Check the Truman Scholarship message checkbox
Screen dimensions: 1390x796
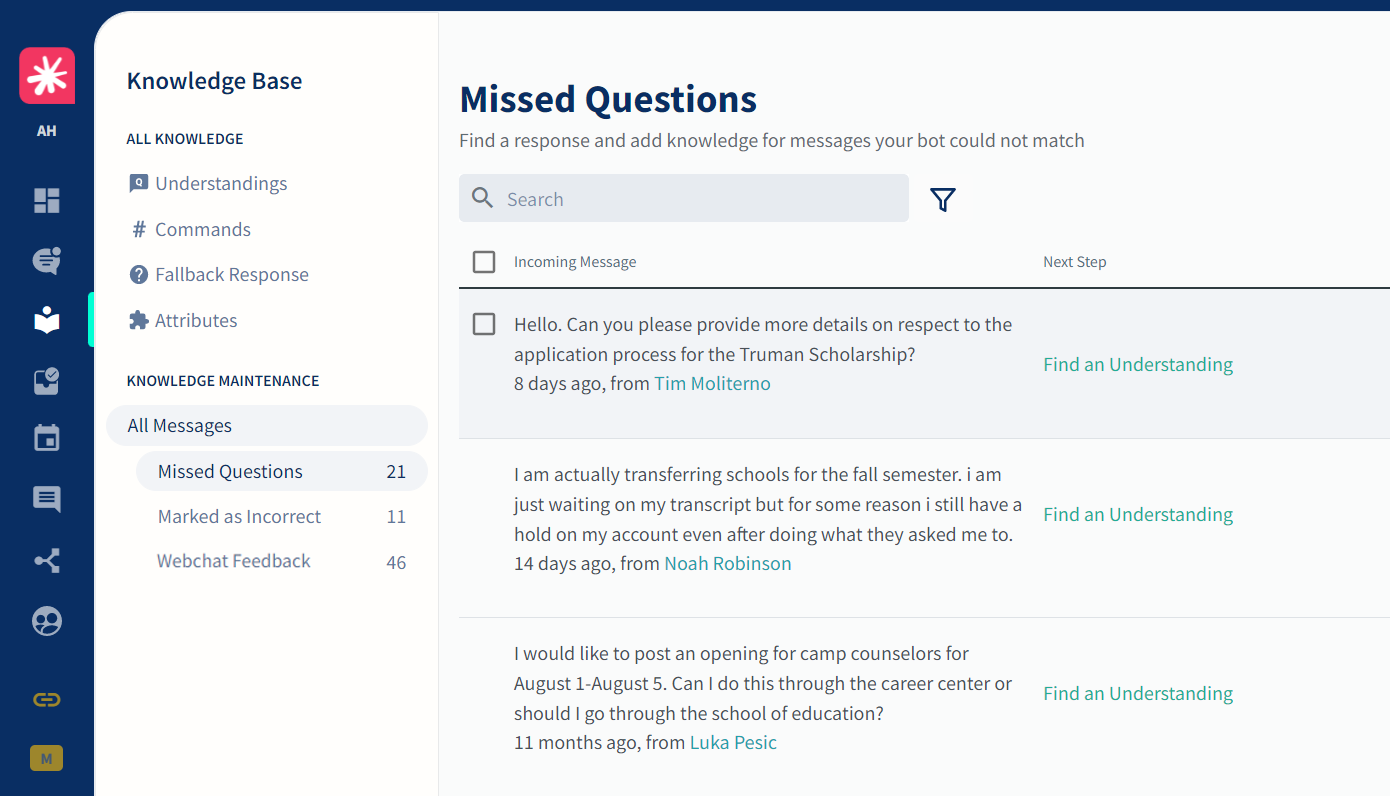pyautogui.click(x=484, y=324)
